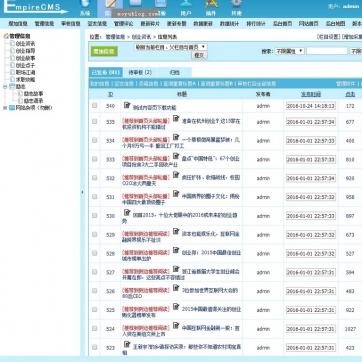This screenshot has height=362, width=362.
Task: Select 创业故事 in the sidebar tree
Action: point(25,58)
